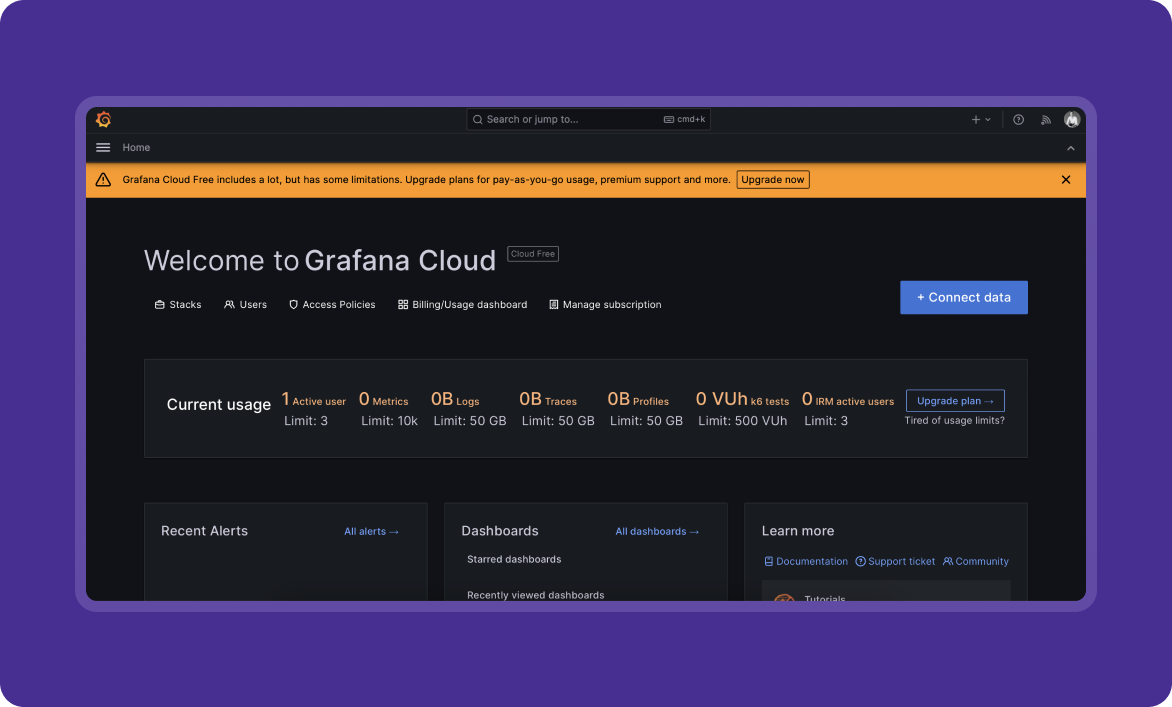Open the Users link
The image size is (1172, 707).
coord(246,305)
